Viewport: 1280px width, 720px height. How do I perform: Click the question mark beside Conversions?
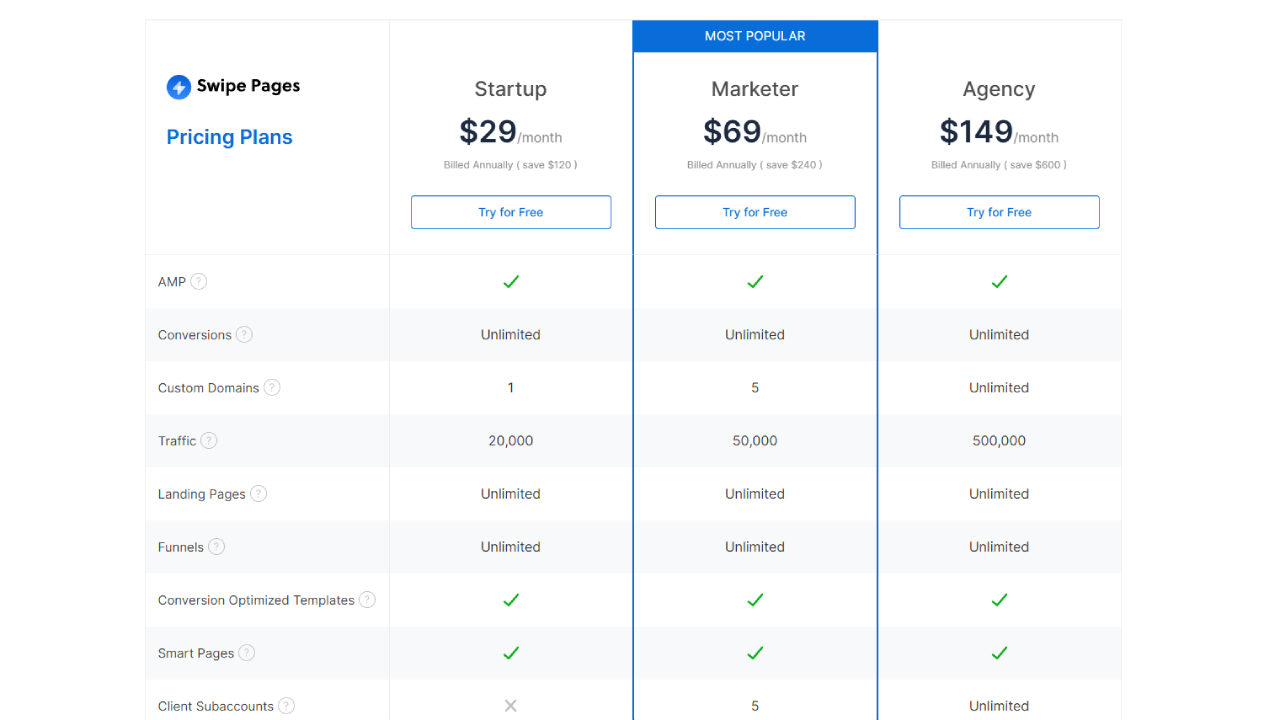(244, 335)
